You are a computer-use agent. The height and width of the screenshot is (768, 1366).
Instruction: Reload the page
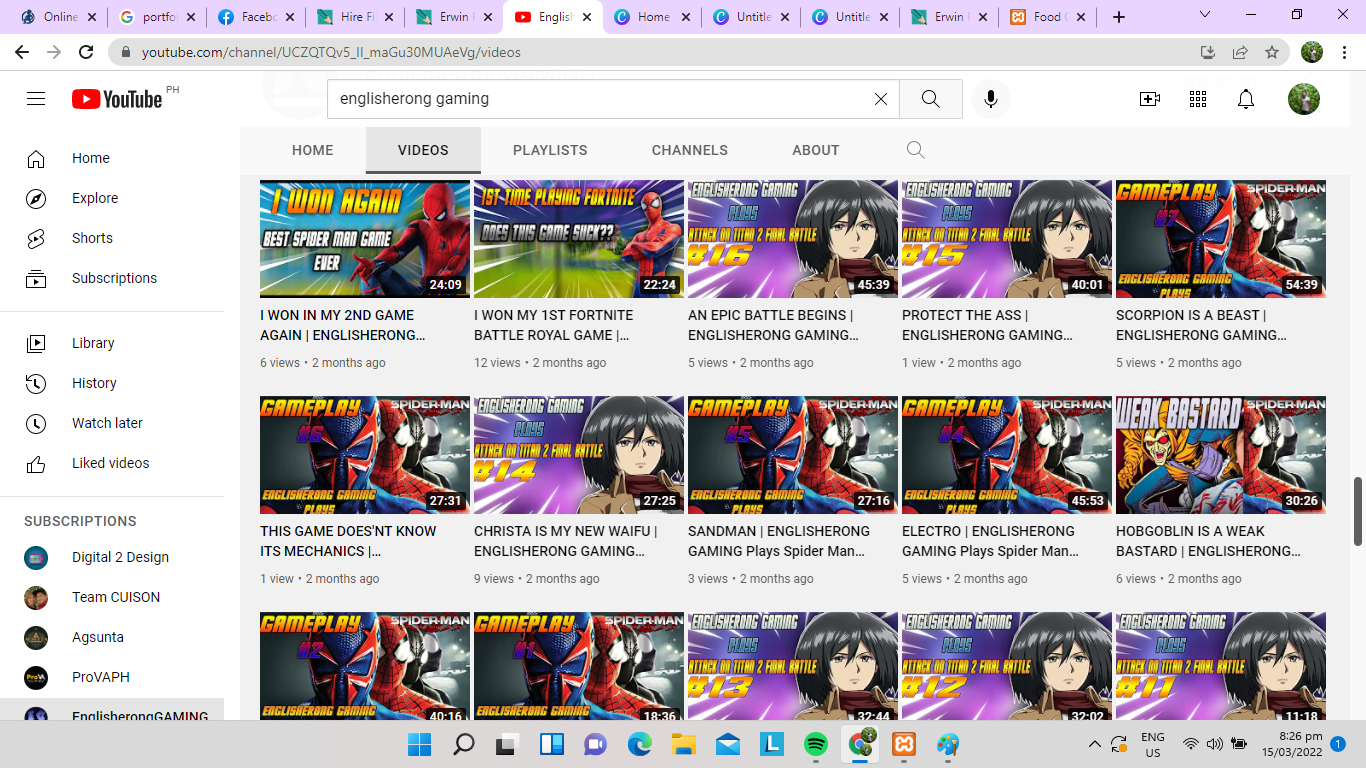click(x=86, y=52)
